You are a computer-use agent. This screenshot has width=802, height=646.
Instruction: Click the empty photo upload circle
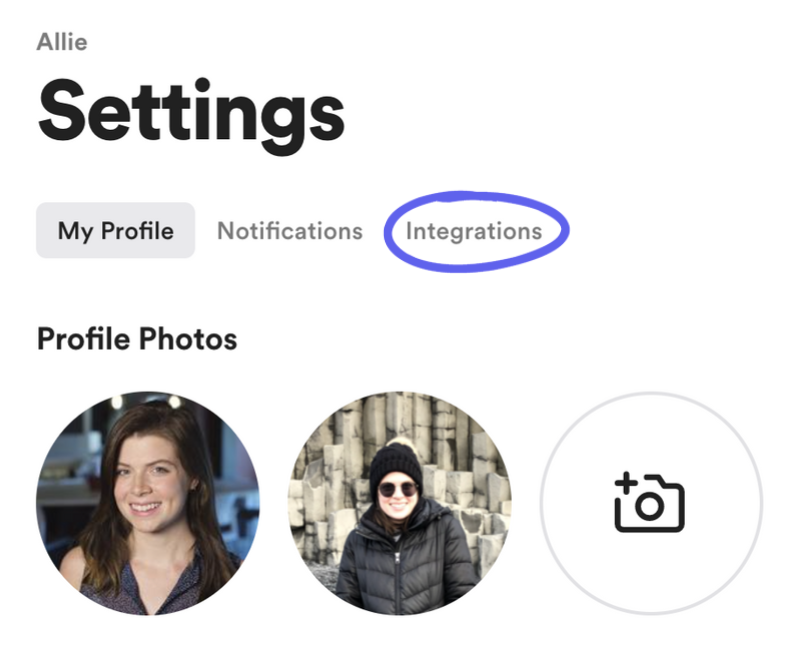[650, 503]
